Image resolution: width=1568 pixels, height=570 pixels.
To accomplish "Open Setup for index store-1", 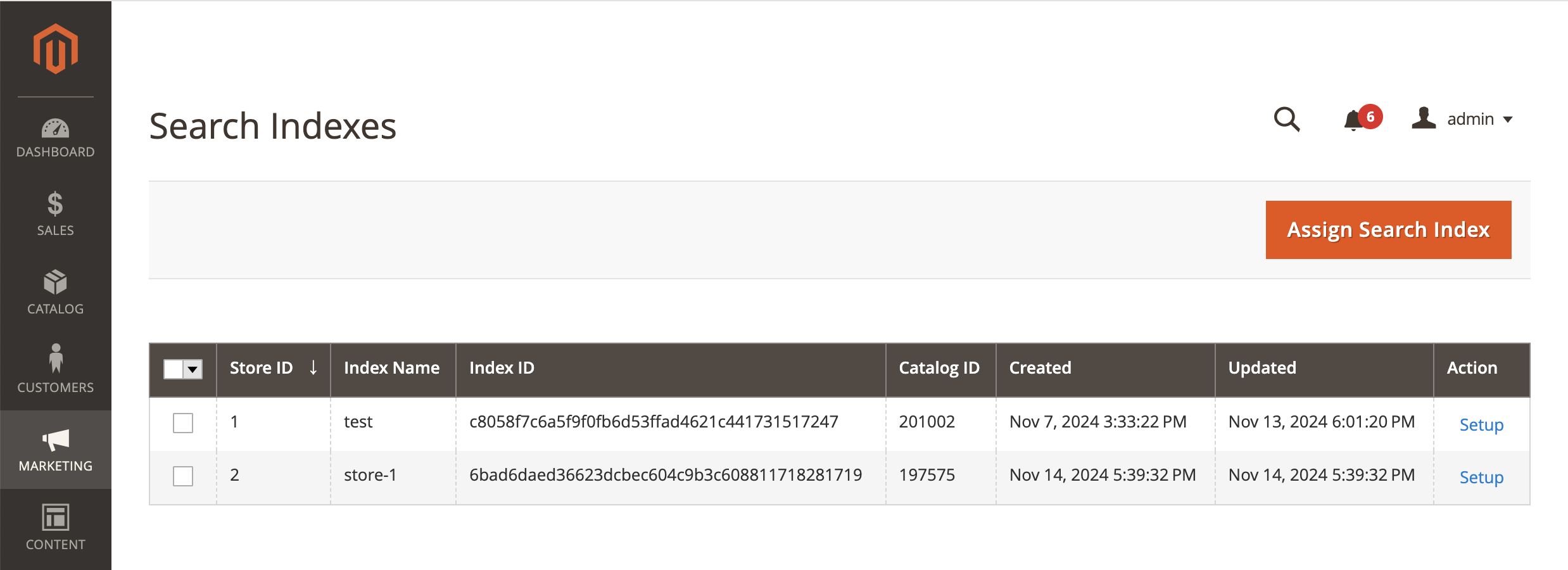I will point(1481,478).
